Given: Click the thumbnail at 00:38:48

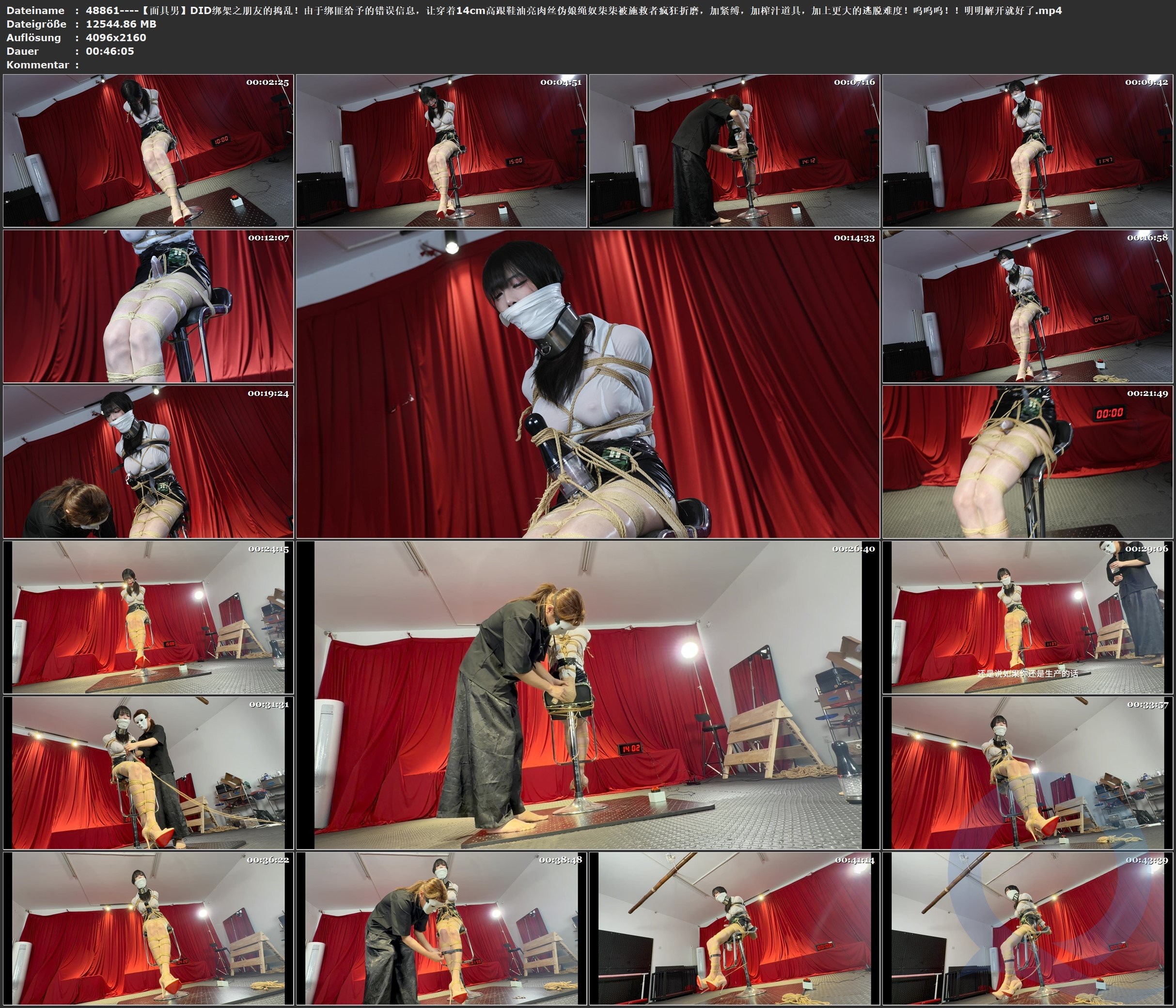Looking at the screenshot, I should click(441, 929).
